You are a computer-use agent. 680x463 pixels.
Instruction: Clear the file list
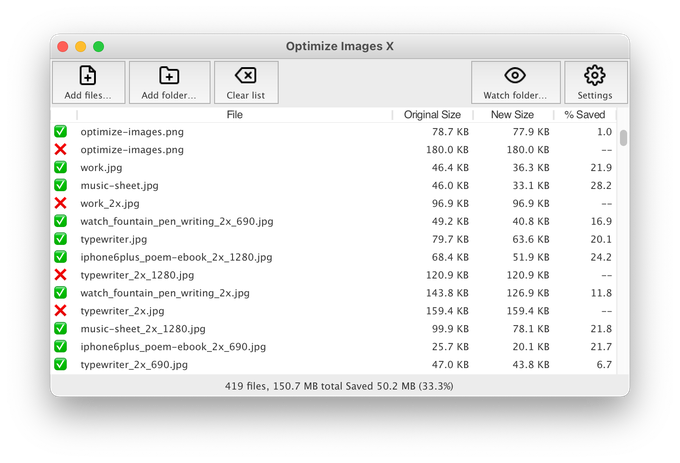pos(245,82)
